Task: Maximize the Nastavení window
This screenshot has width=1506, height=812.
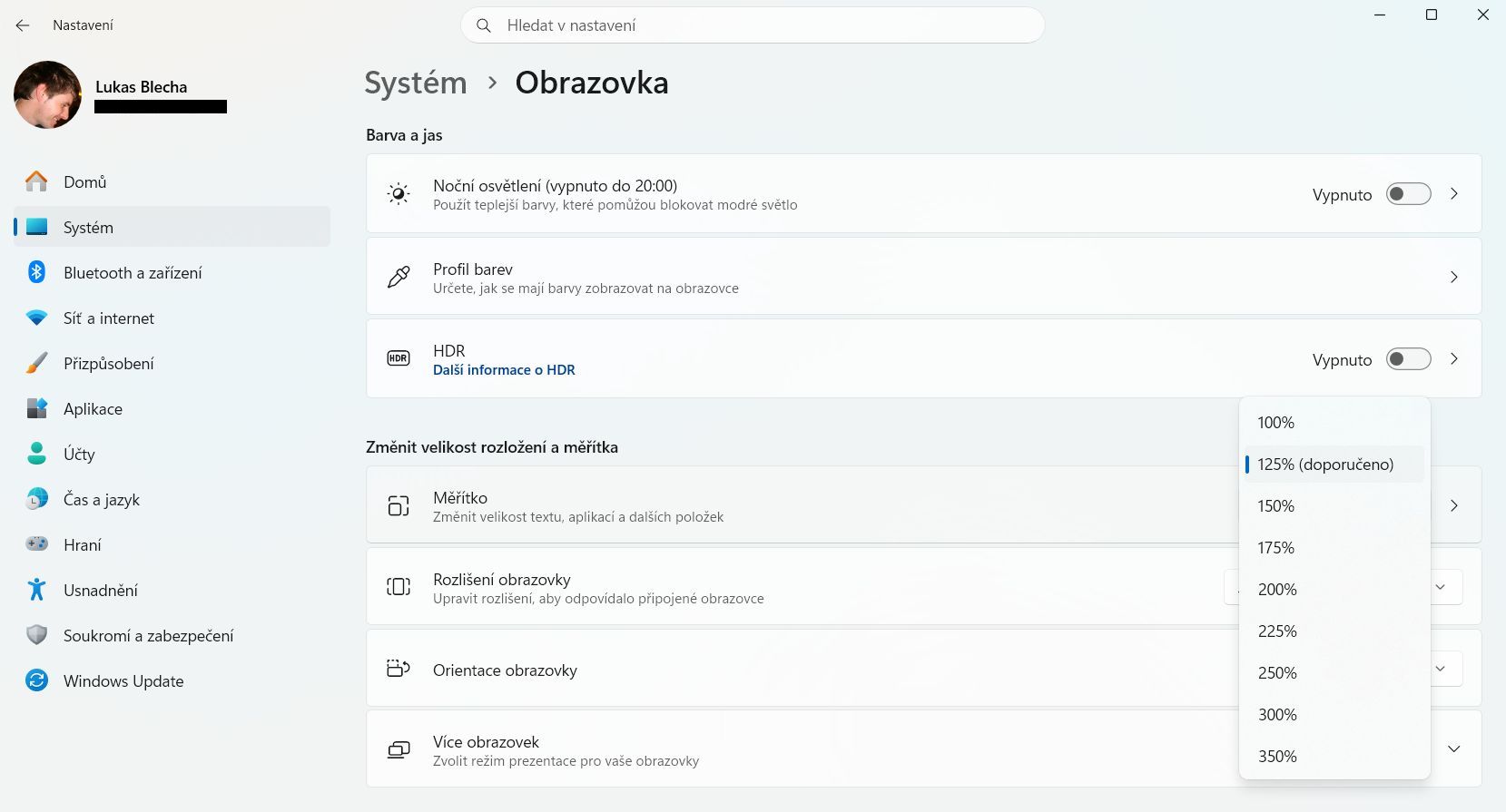Action: (1432, 15)
